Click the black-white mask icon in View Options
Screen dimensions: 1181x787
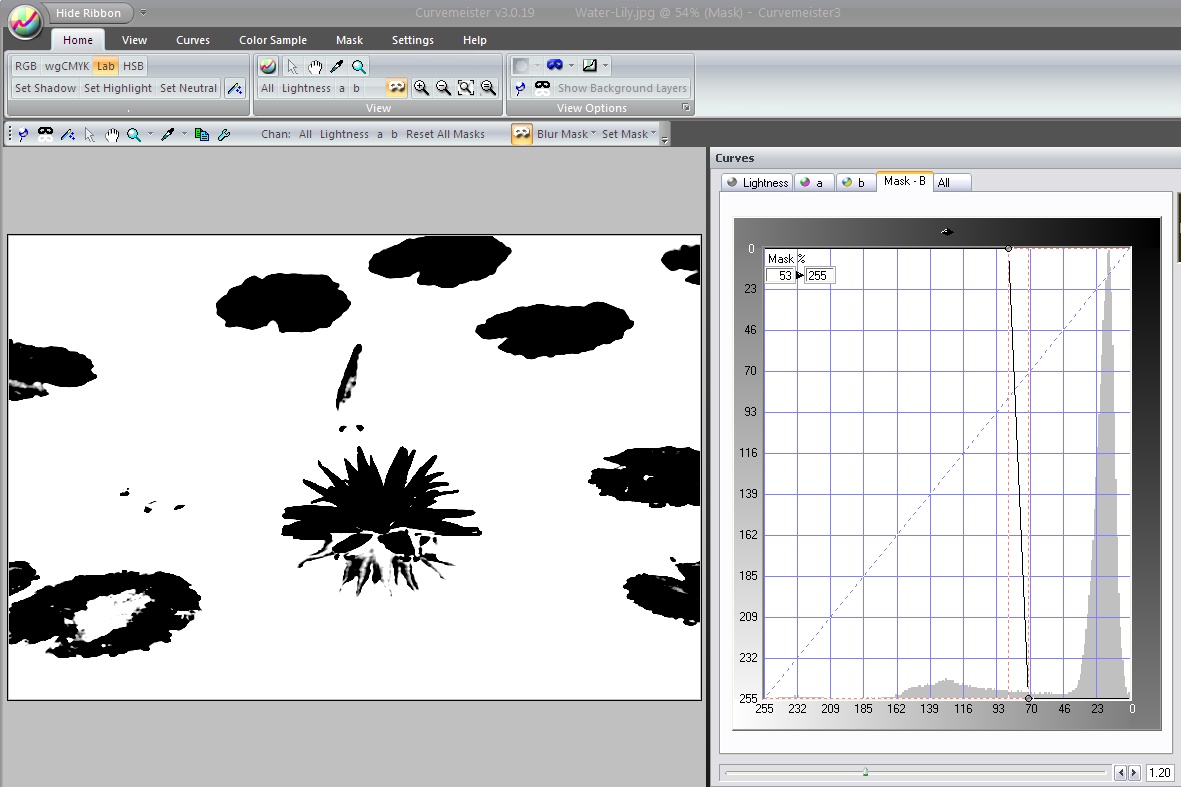[x=542, y=88]
